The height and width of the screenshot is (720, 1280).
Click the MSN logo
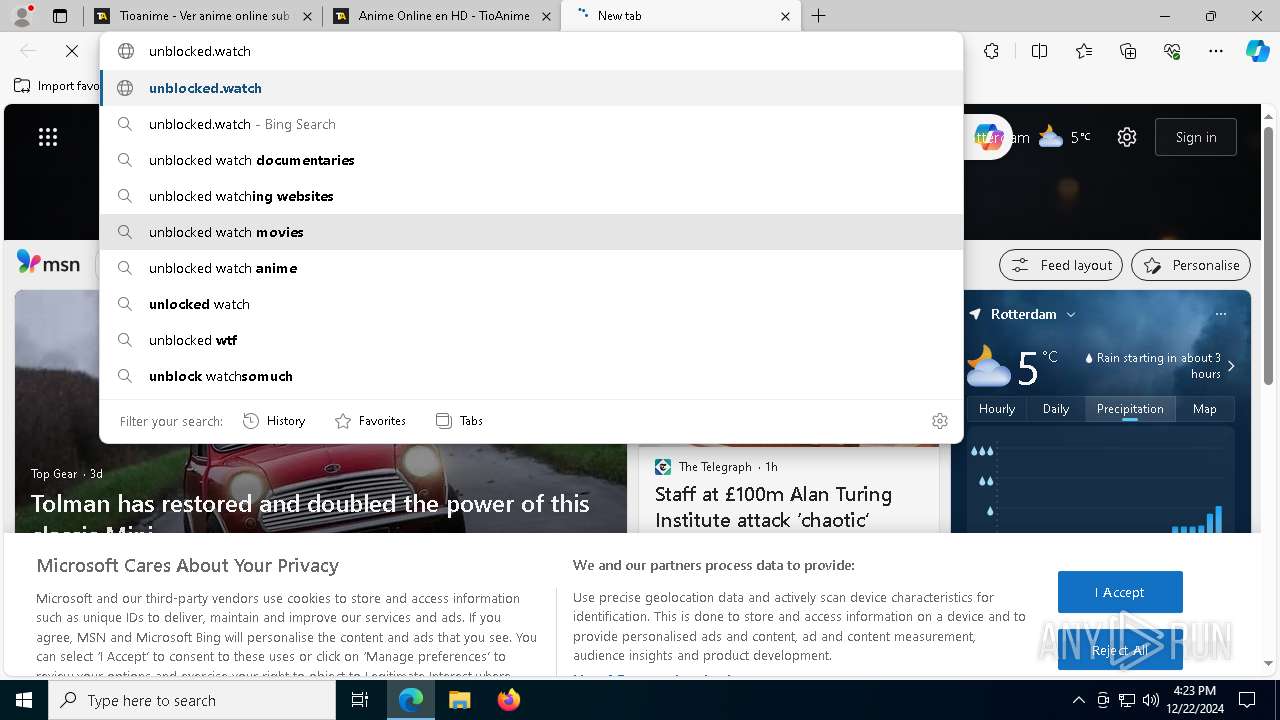coord(48,264)
